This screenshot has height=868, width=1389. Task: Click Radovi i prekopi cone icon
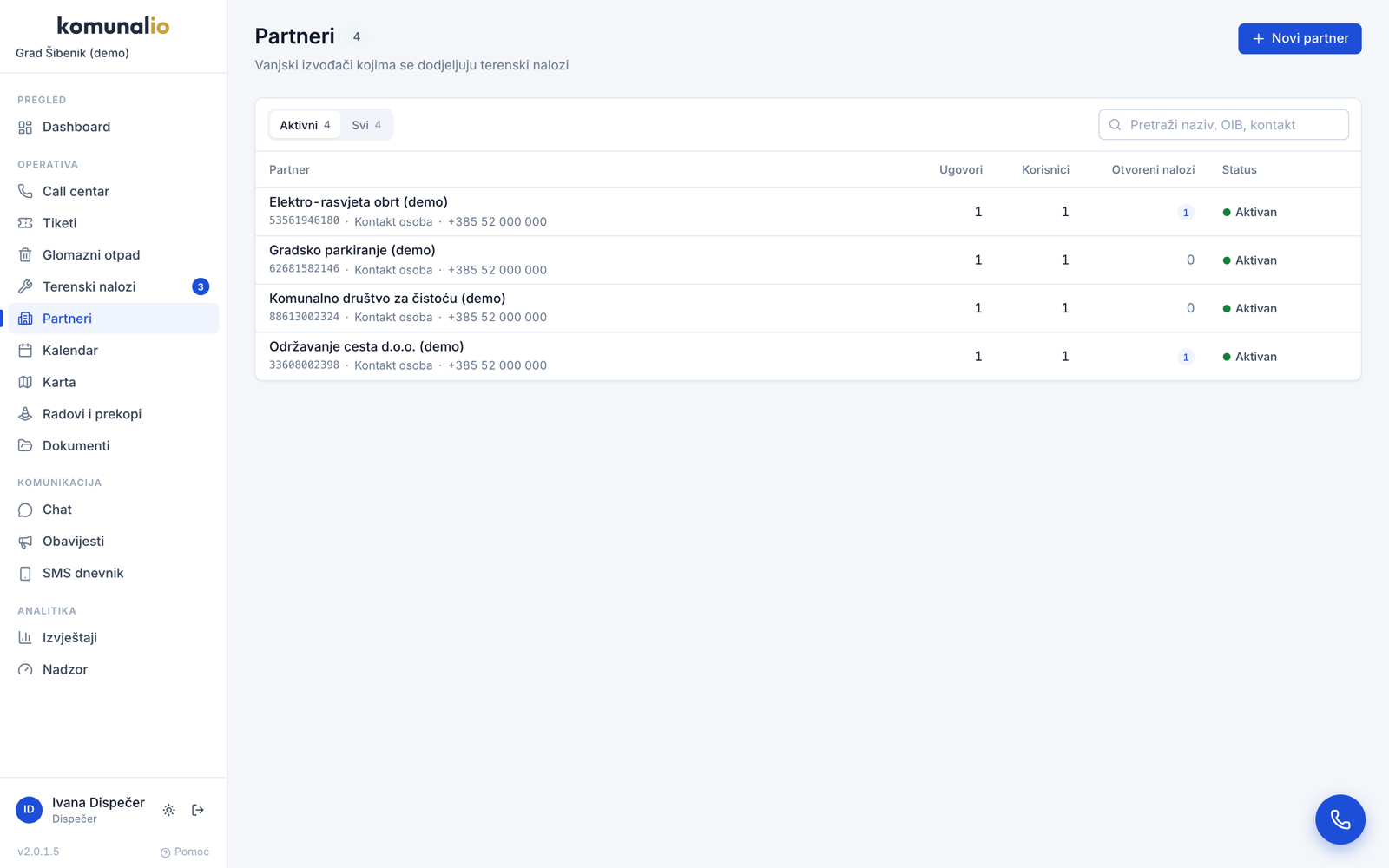pos(25,414)
